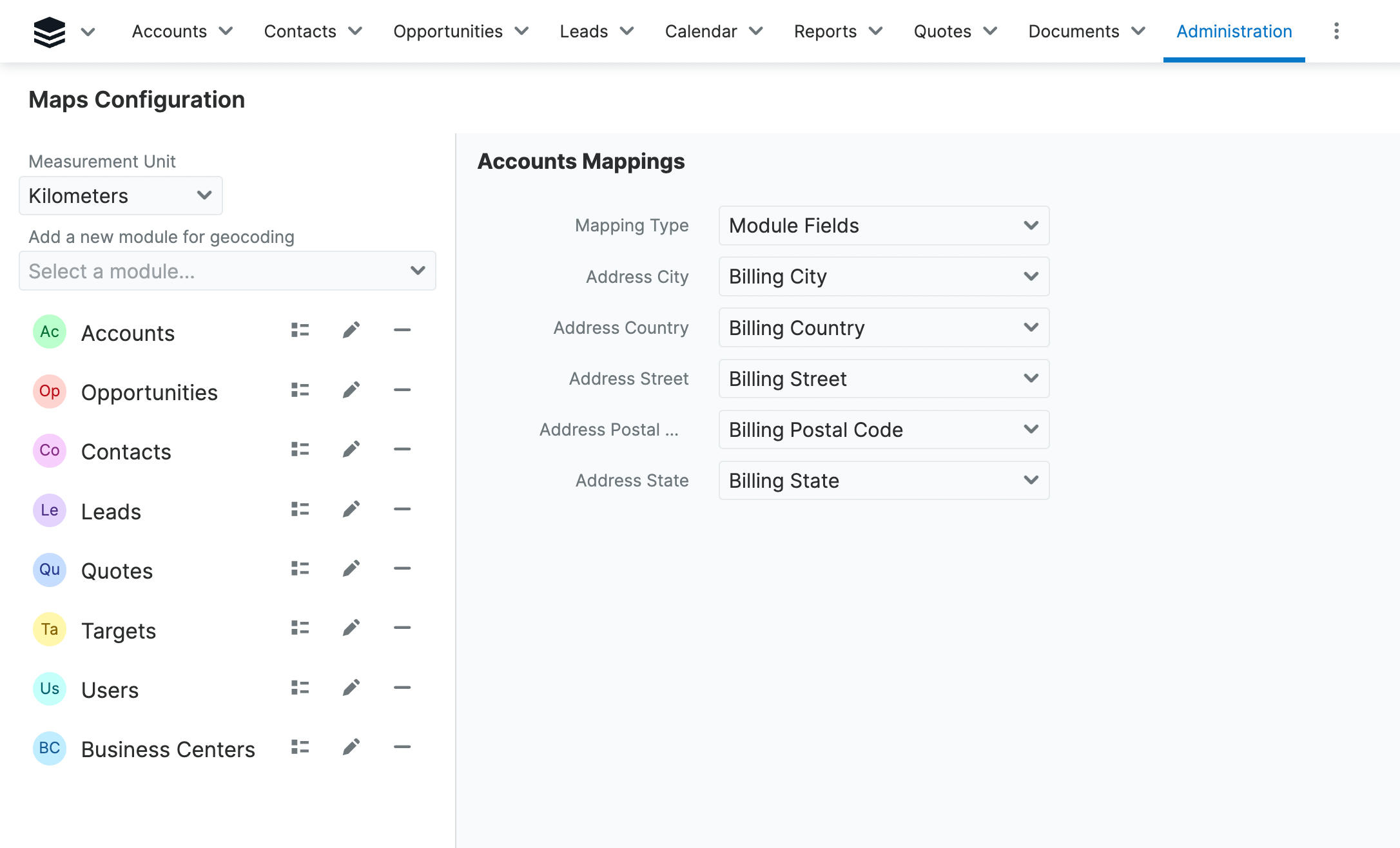Image resolution: width=1400 pixels, height=848 pixels.
Task: Remove Accounts module with minus icon
Action: point(402,331)
